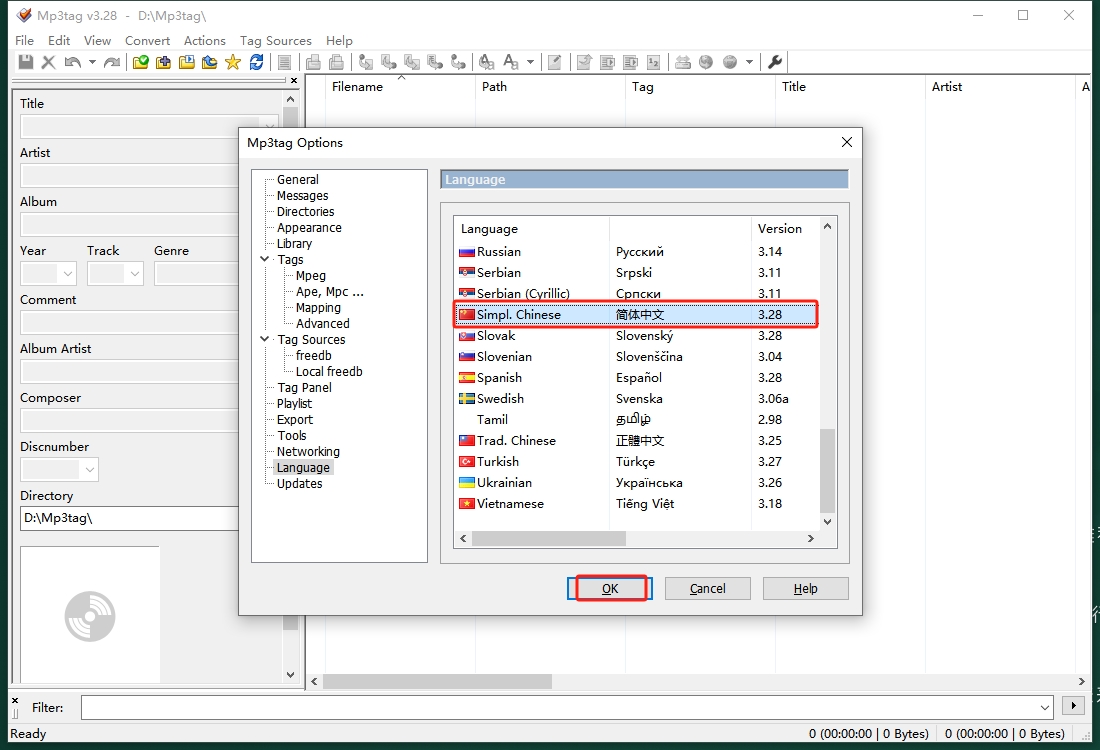Click the Cancel button in options dialog
The image size is (1100, 750).
coord(708,589)
